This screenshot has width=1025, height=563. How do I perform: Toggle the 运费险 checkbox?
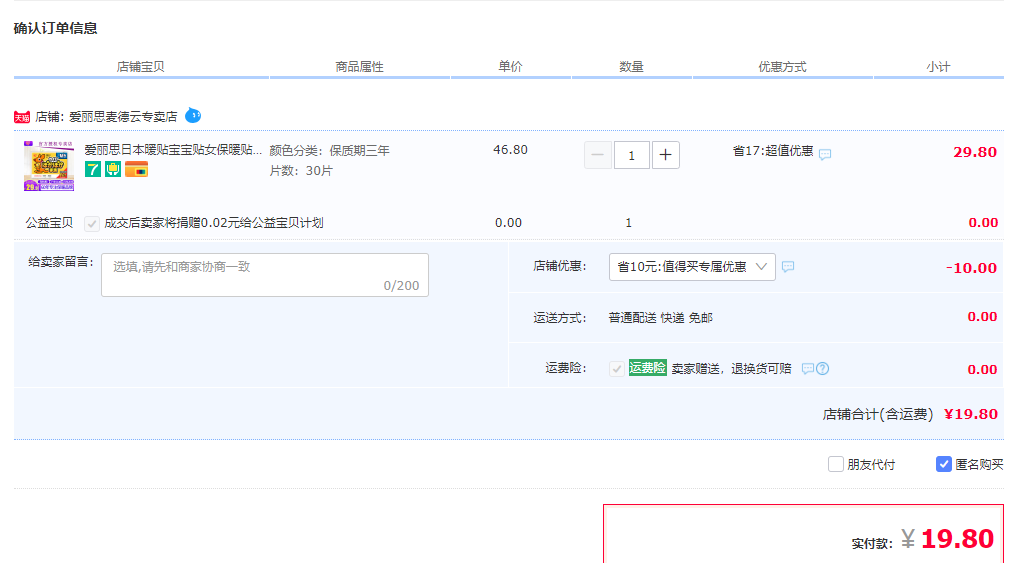click(616, 369)
